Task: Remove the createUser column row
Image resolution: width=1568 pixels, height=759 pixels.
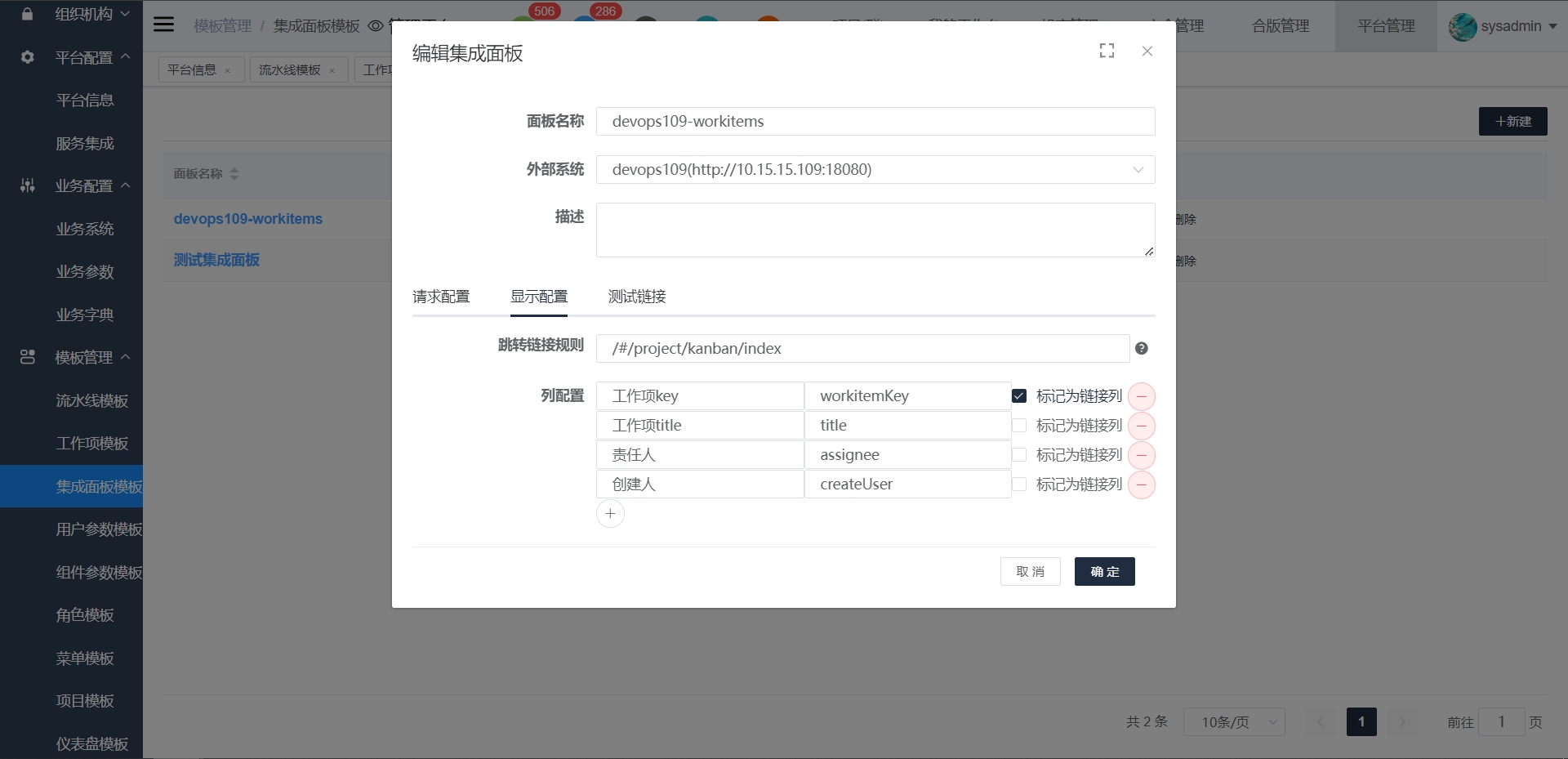Action: click(x=1141, y=484)
